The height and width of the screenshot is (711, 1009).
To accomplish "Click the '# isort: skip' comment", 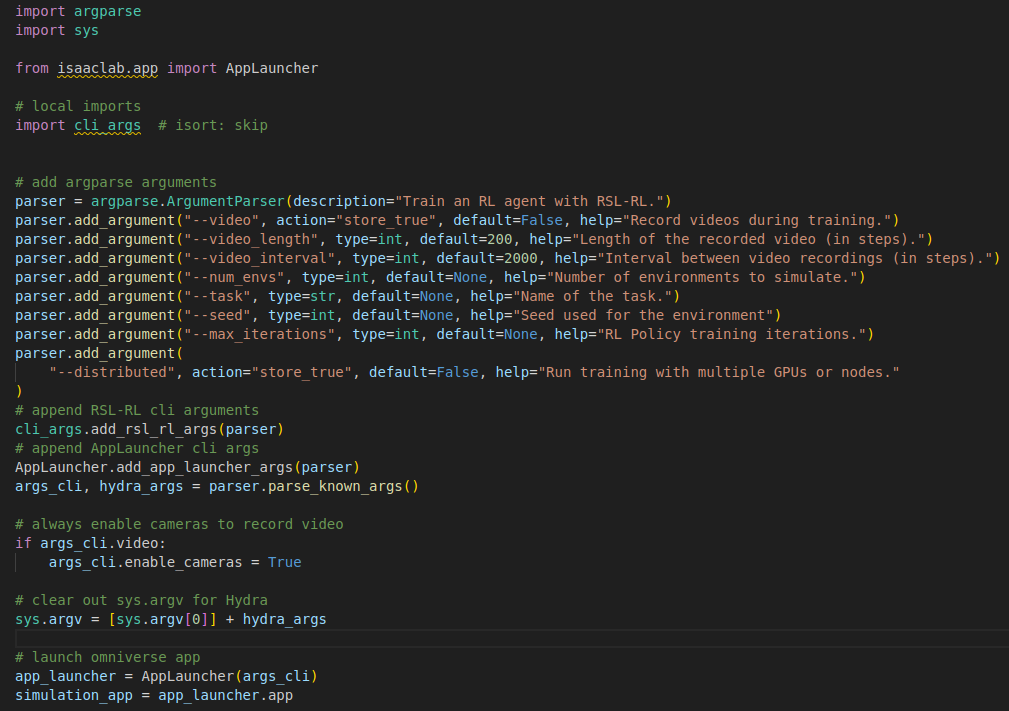I will tap(213, 125).
